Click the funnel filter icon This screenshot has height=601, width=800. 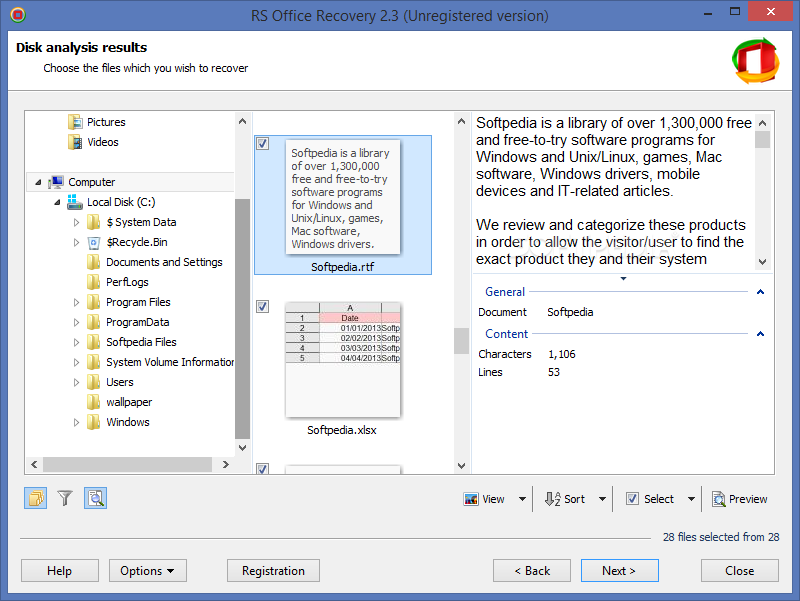65,498
